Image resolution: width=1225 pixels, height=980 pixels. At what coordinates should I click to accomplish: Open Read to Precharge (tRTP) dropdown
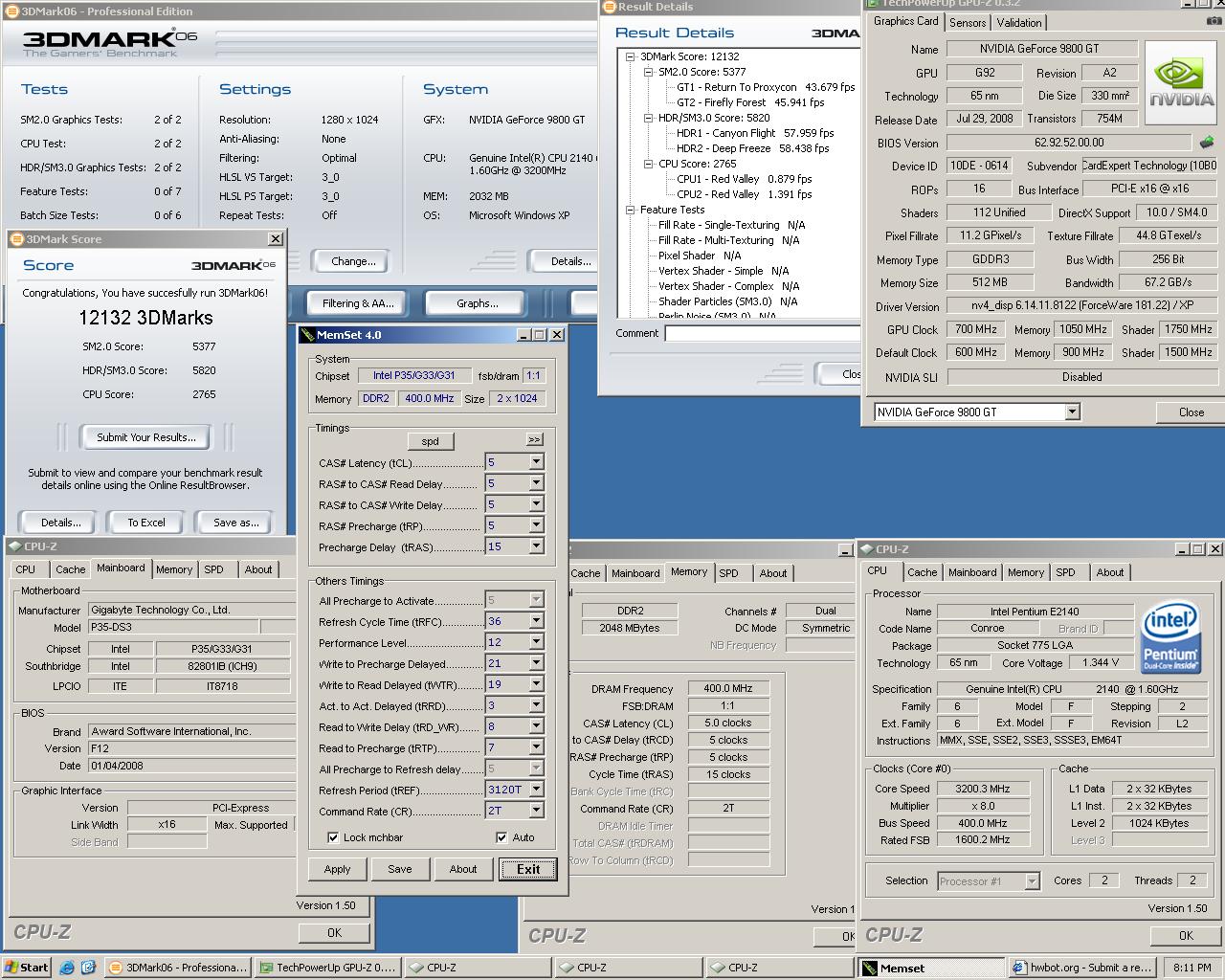click(x=536, y=747)
